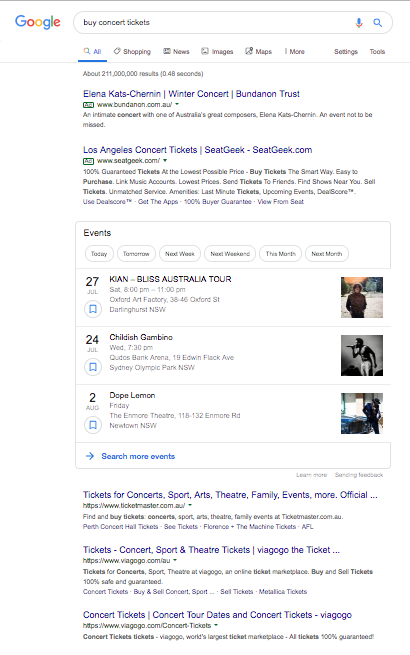Filter events by Tomorrow
Image resolution: width=410 pixels, height=655 pixels.
click(x=136, y=254)
